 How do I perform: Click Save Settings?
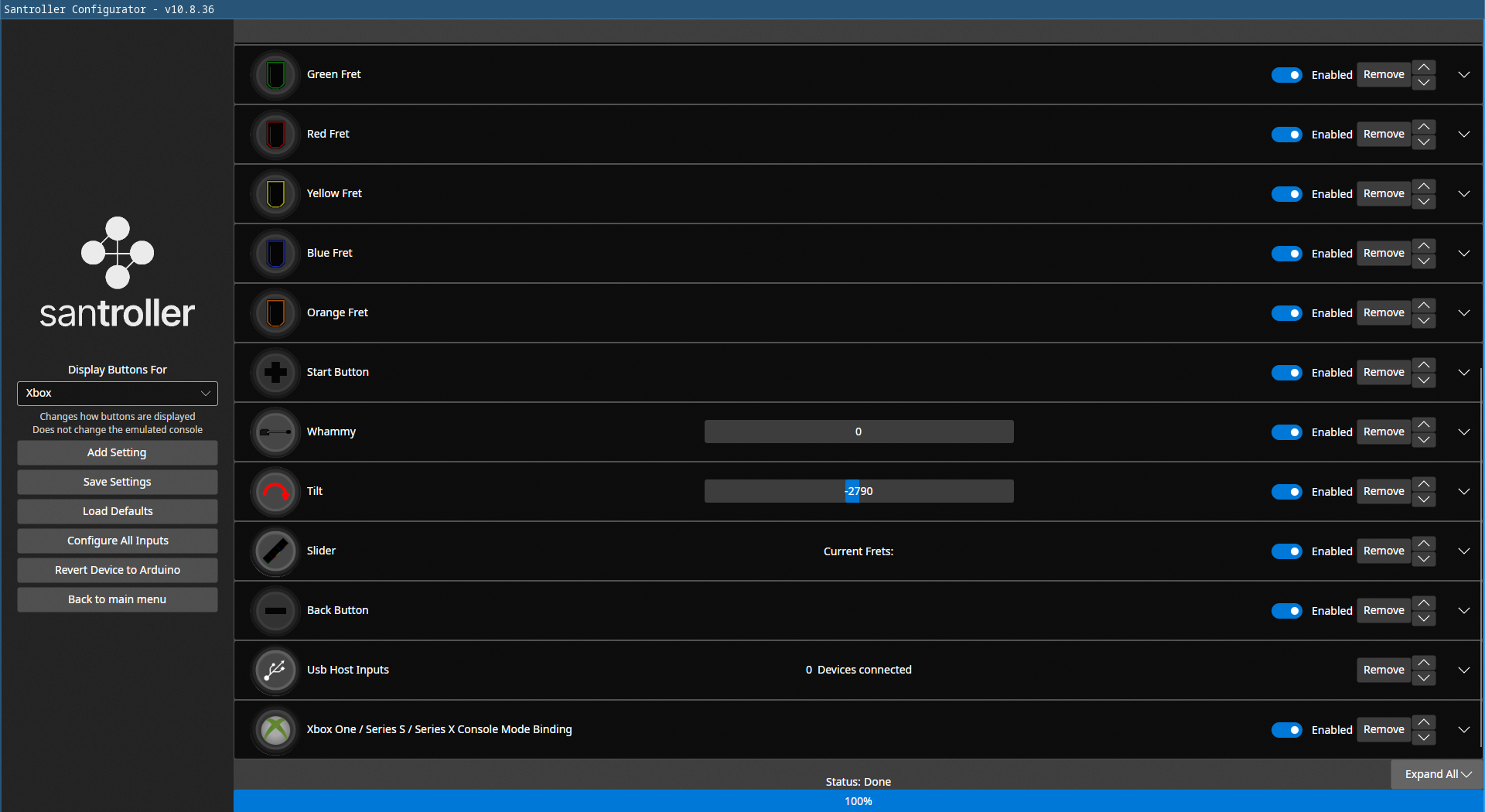(x=118, y=482)
